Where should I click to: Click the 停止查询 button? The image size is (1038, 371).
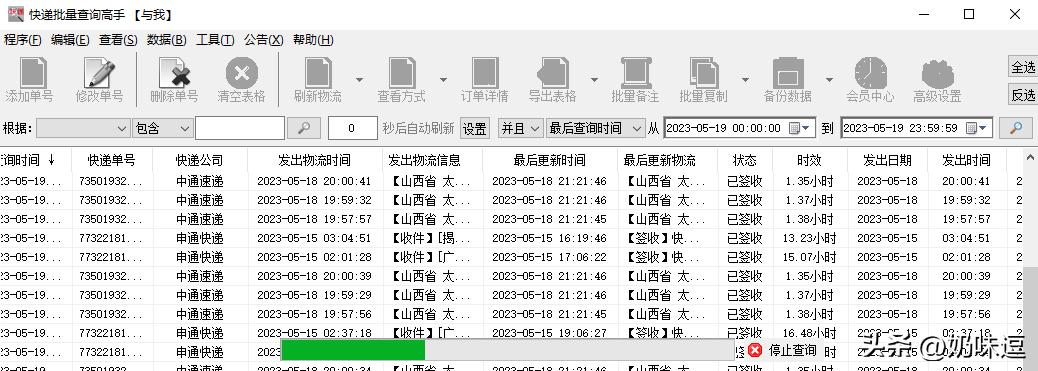pos(792,350)
